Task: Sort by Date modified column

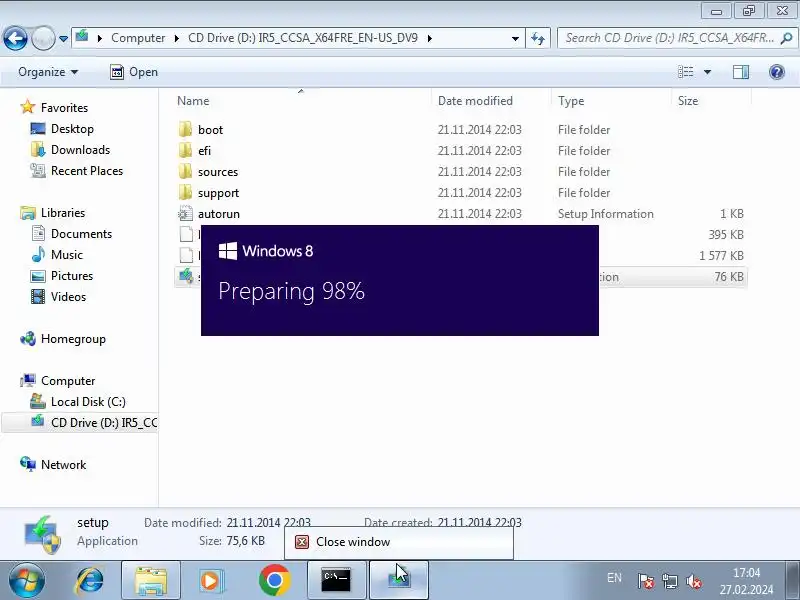Action: coord(476,101)
